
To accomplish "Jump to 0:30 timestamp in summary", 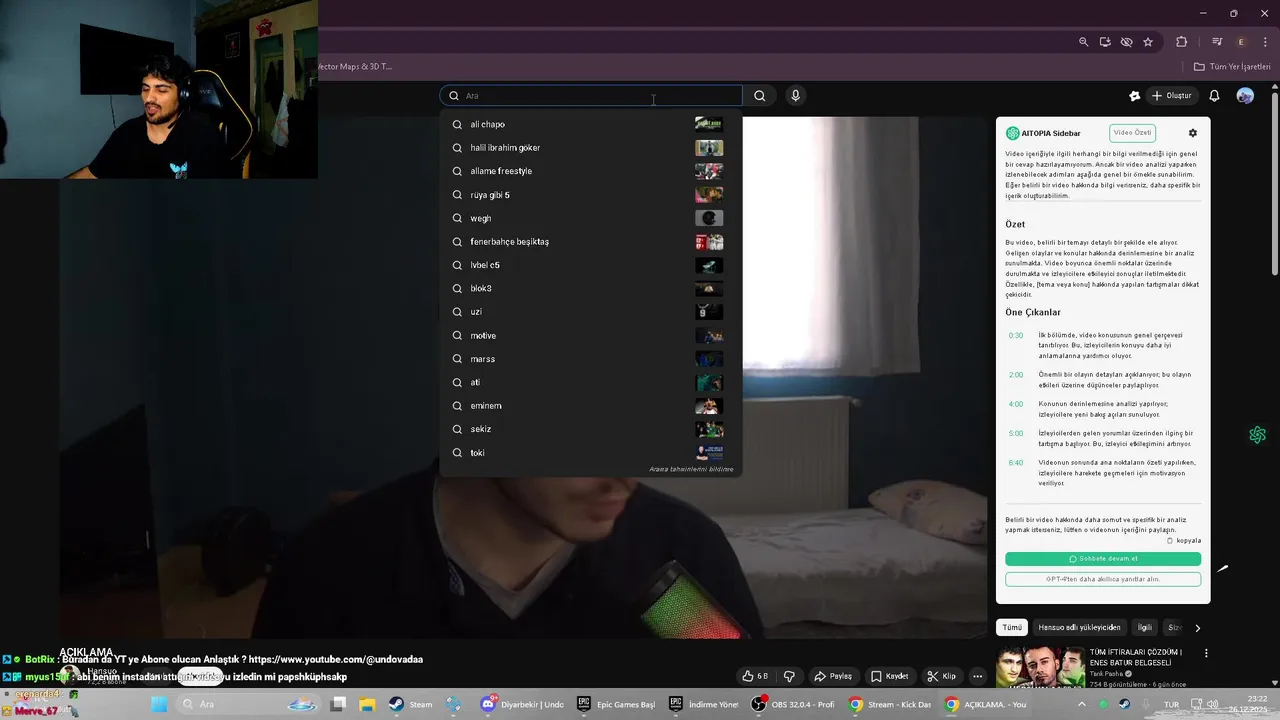I will click(1016, 336).
